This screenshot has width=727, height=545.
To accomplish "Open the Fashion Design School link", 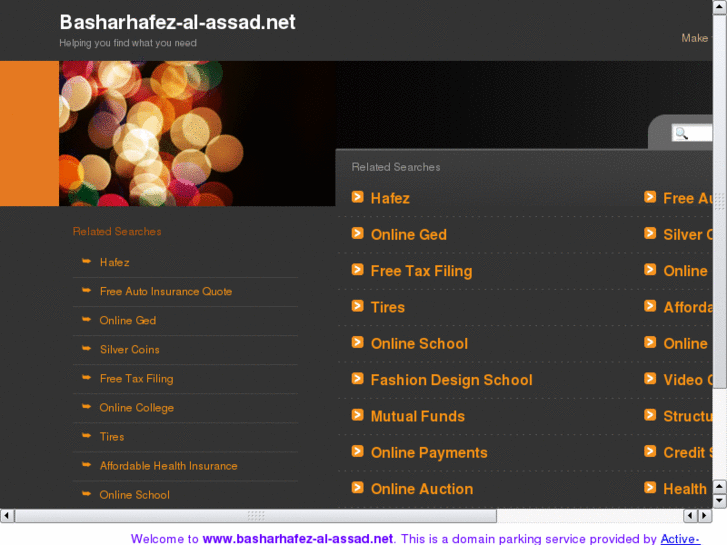I will pyautogui.click(x=451, y=380).
